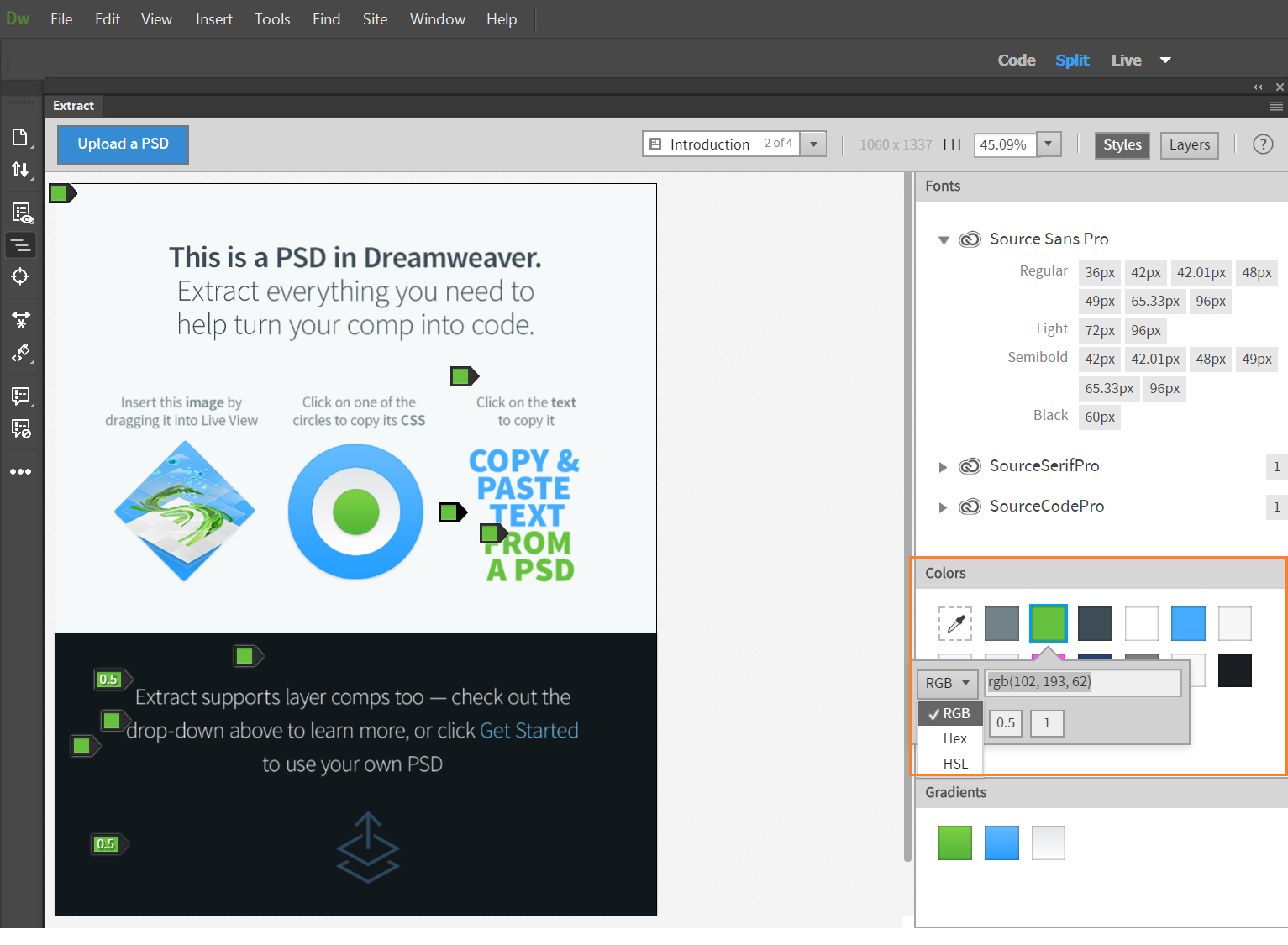The width and height of the screenshot is (1288, 945).
Task: Open the Edit menu
Action: coord(108,19)
